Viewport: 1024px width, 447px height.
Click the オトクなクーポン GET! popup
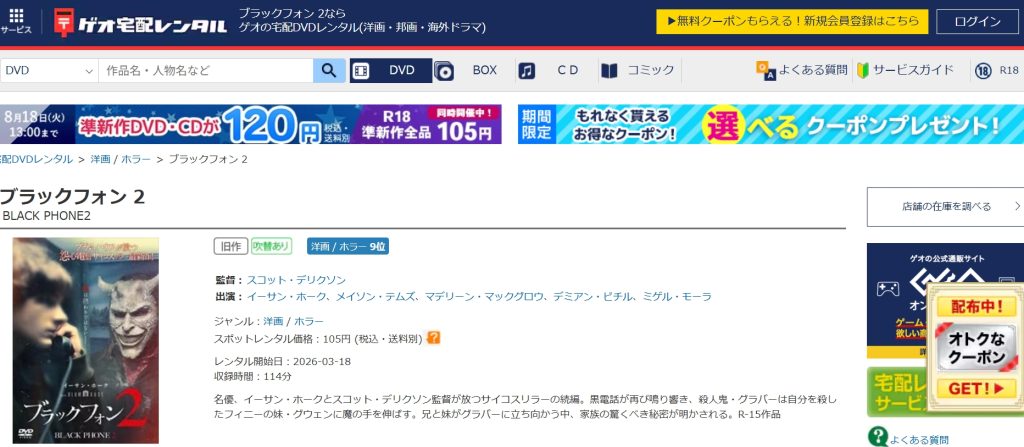click(976, 348)
